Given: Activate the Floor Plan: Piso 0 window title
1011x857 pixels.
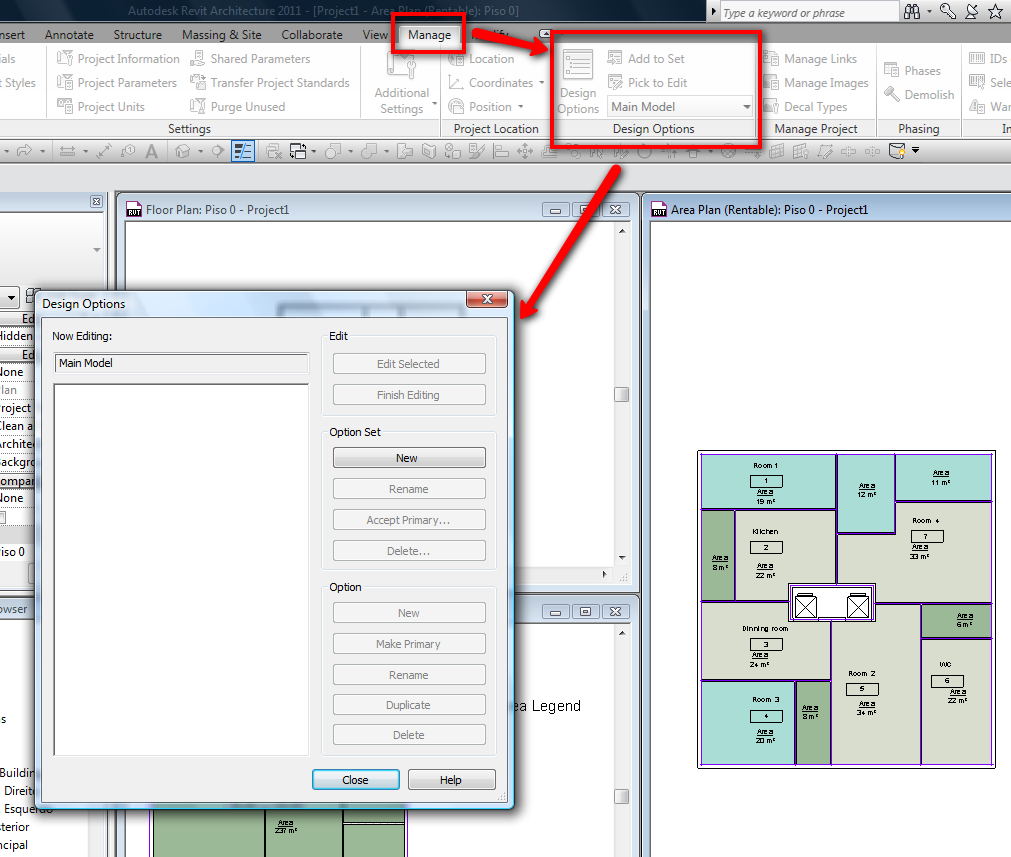Looking at the screenshot, I should coord(217,210).
